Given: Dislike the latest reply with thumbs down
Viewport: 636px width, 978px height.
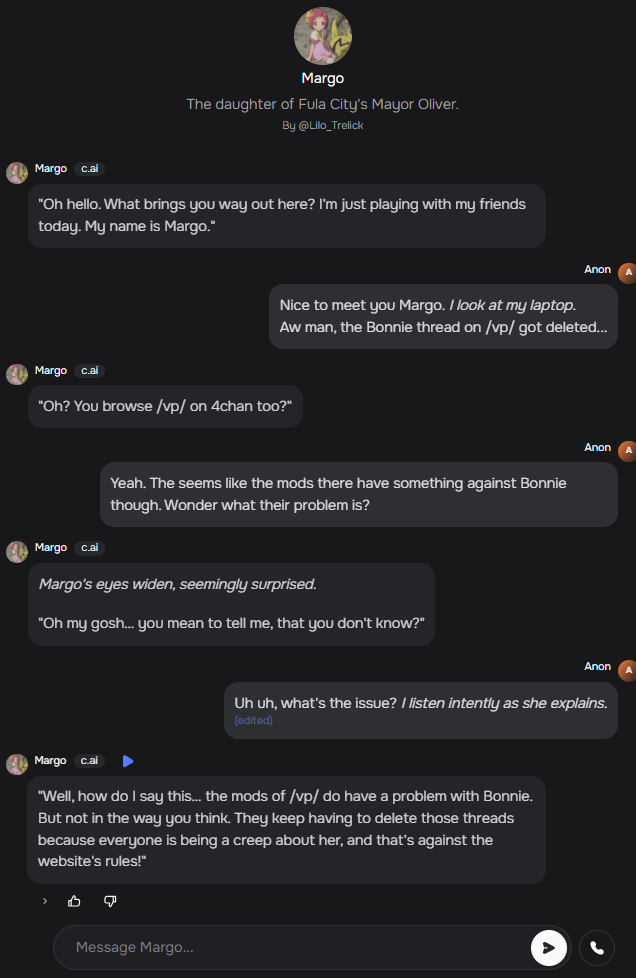Looking at the screenshot, I should 110,901.
